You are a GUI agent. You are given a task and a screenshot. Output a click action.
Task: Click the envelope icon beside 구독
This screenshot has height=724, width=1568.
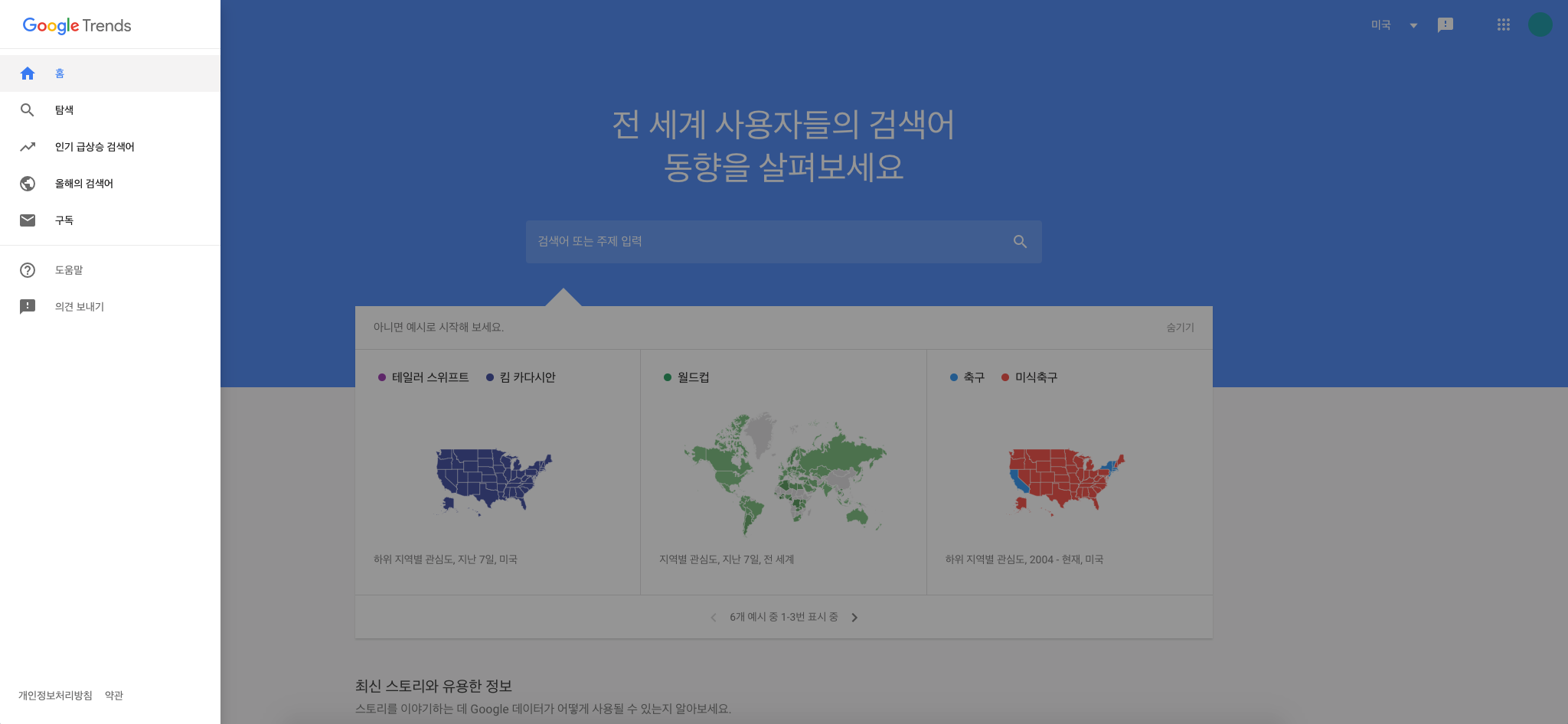tap(28, 220)
